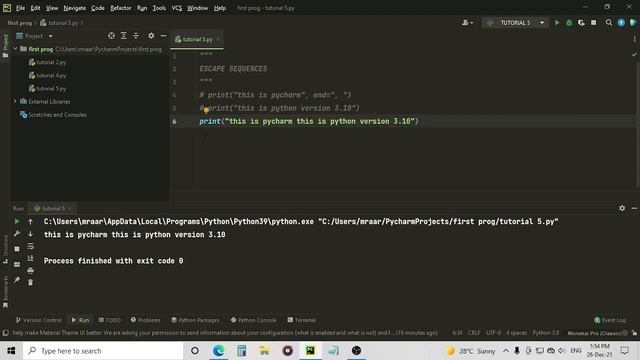640x360 pixels.
Task: Pin the Run tab
Action: coord(17,280)
